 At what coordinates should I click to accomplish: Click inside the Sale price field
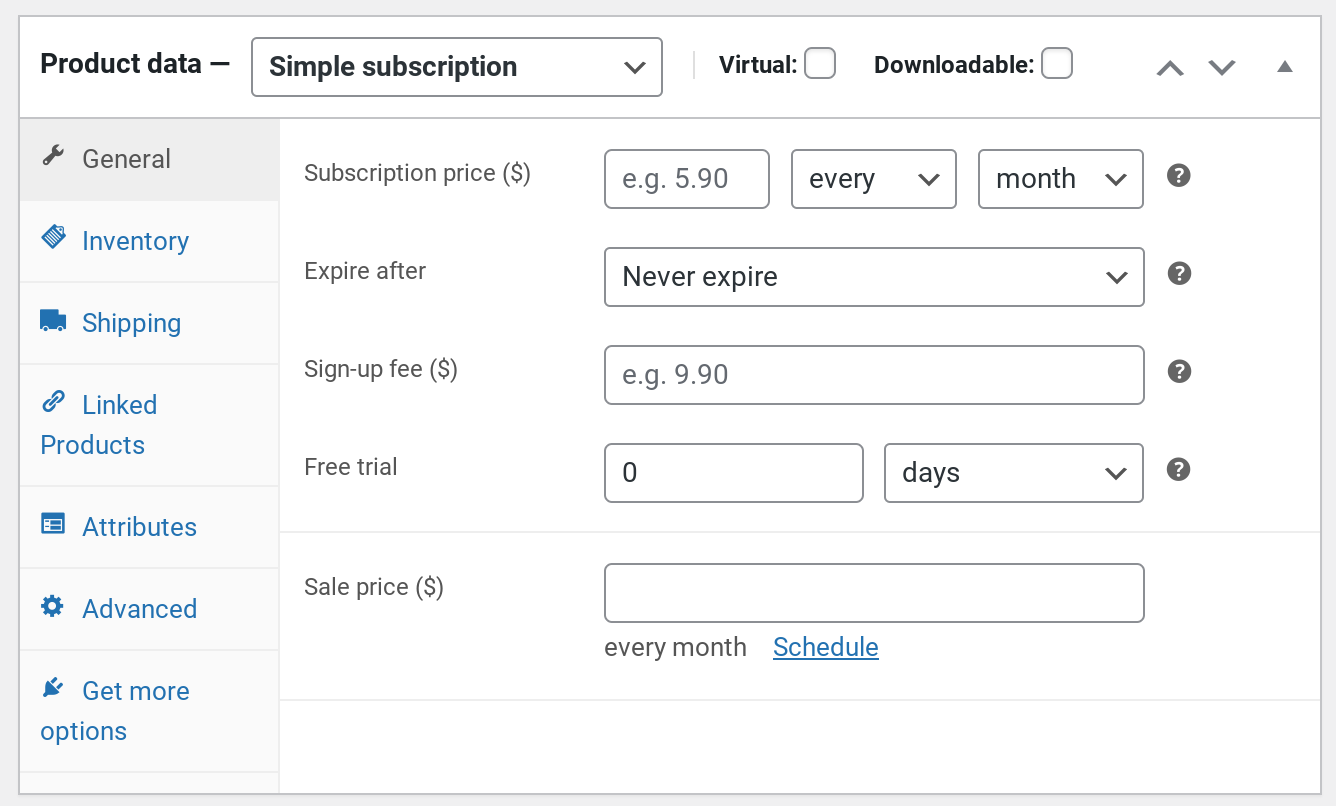coord(874,593)
